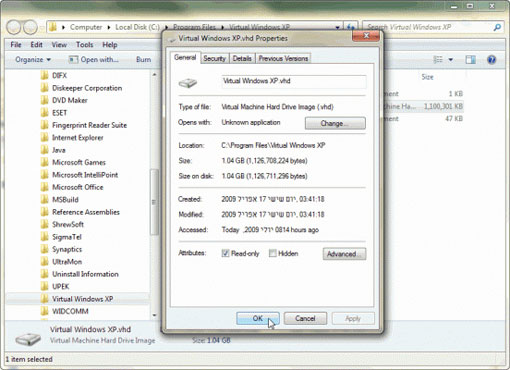Select Reference Assemblies folder

click(x=86, y=212)
